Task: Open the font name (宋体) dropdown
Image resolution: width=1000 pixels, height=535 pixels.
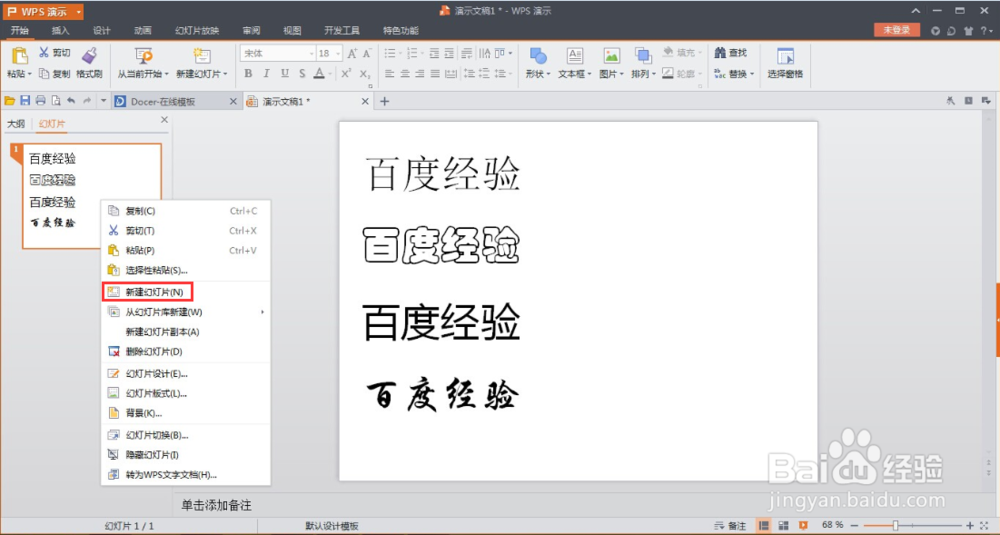Action: tap(311, 54)
